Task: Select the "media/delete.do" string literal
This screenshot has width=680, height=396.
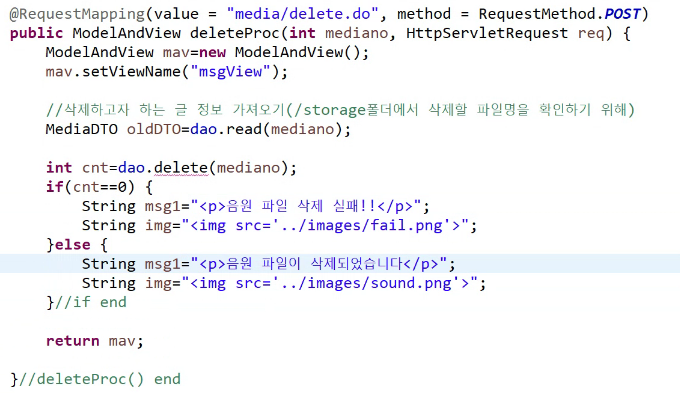Action: 302,14
